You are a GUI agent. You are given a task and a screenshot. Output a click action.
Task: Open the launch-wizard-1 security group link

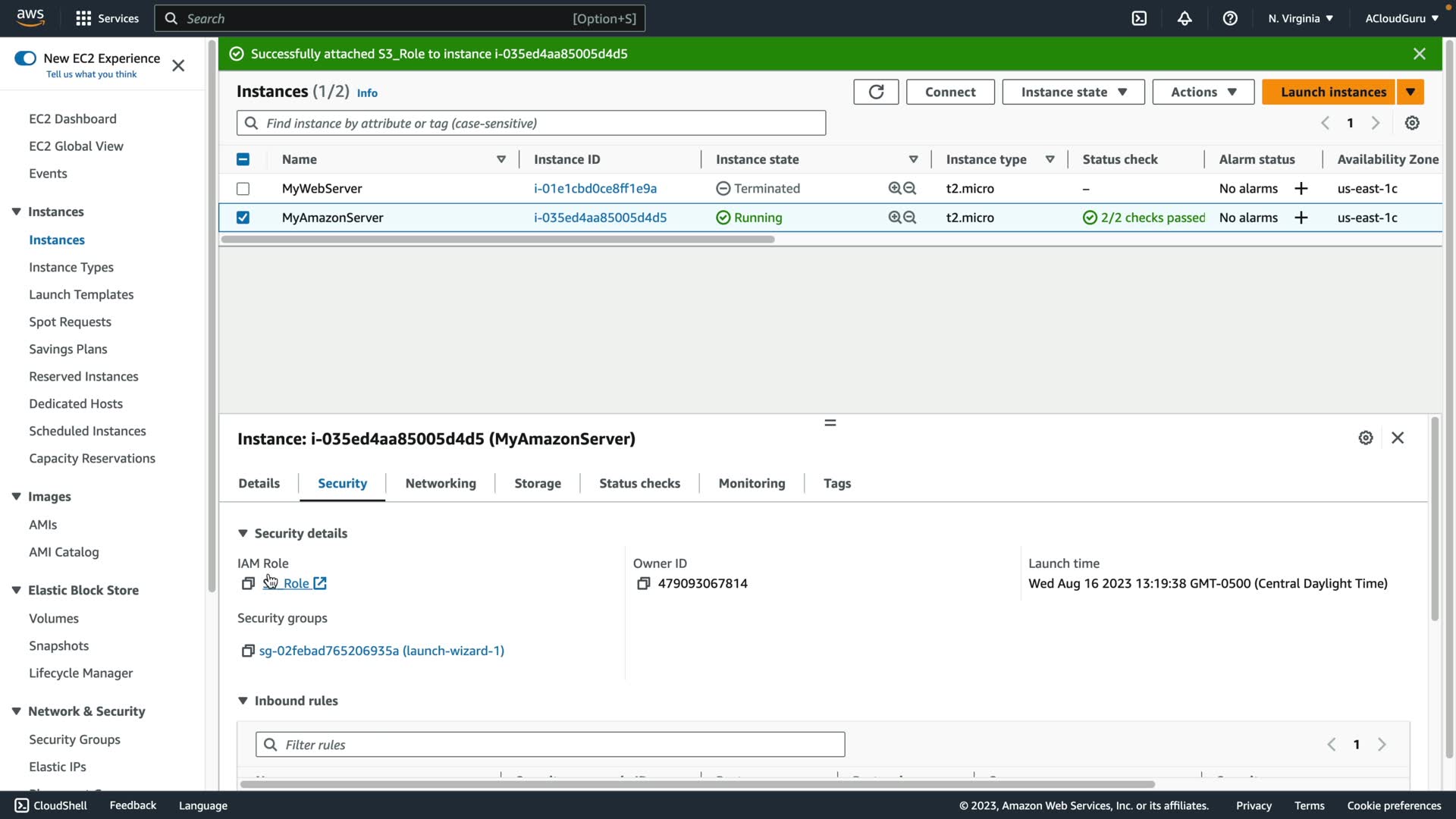pyautogui.click(x=381, y=651)
